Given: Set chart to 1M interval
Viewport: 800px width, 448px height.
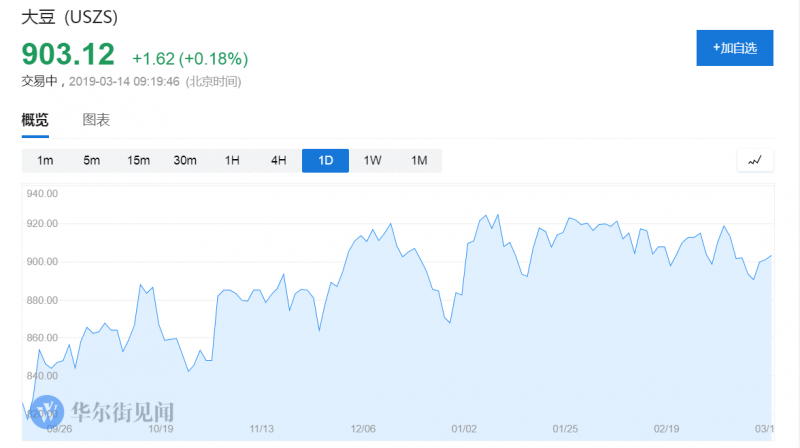Looking at the screenshot, I should pos(418,161).
